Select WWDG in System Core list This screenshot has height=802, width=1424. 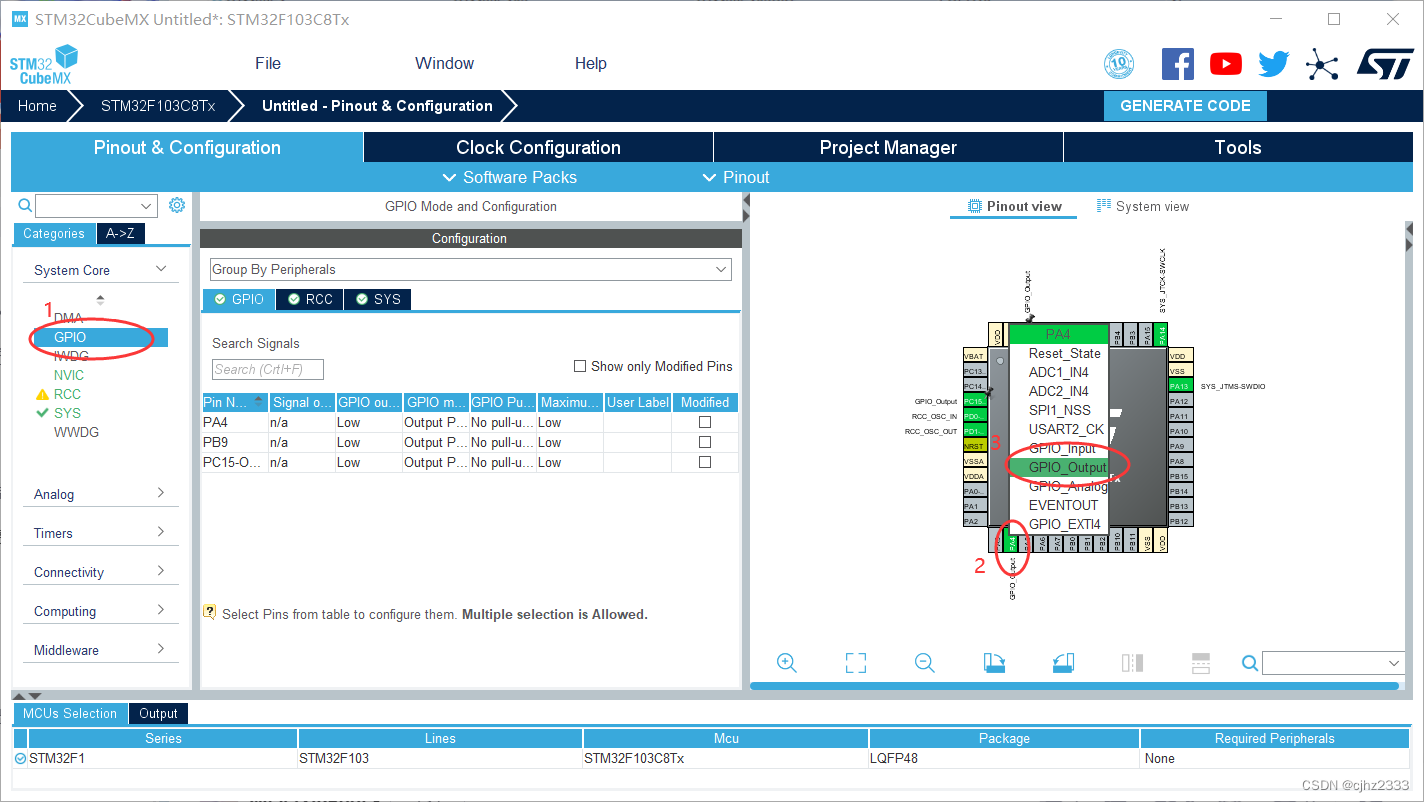click(x=76, y=432)
